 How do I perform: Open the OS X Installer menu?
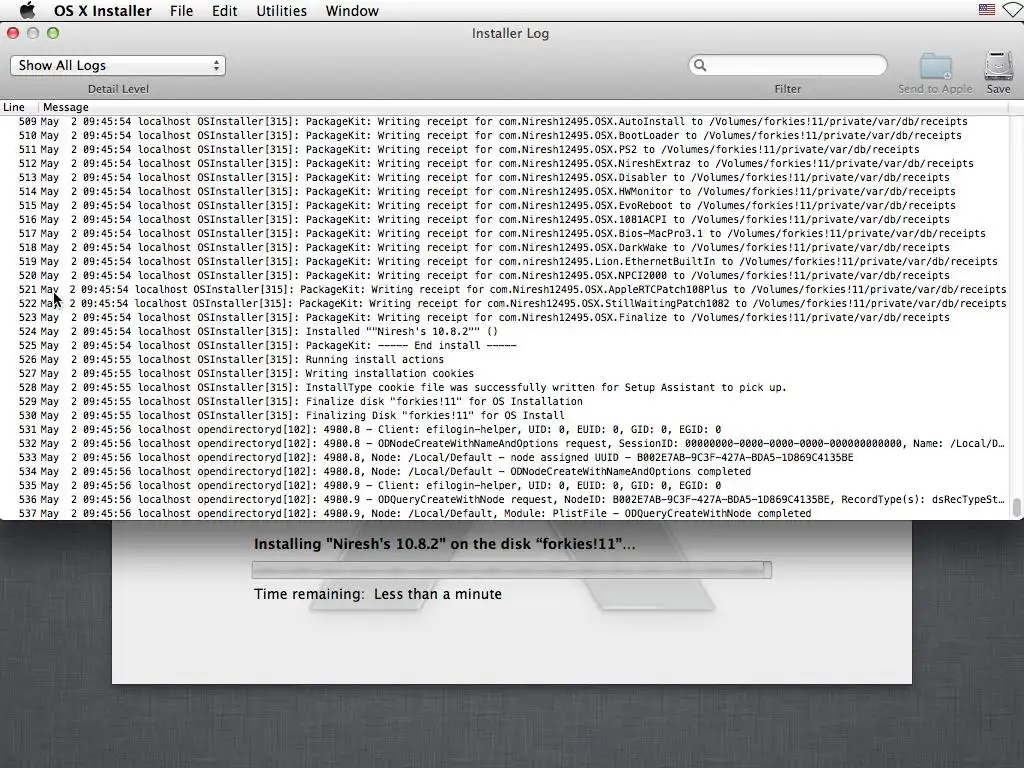click(103, 11)
